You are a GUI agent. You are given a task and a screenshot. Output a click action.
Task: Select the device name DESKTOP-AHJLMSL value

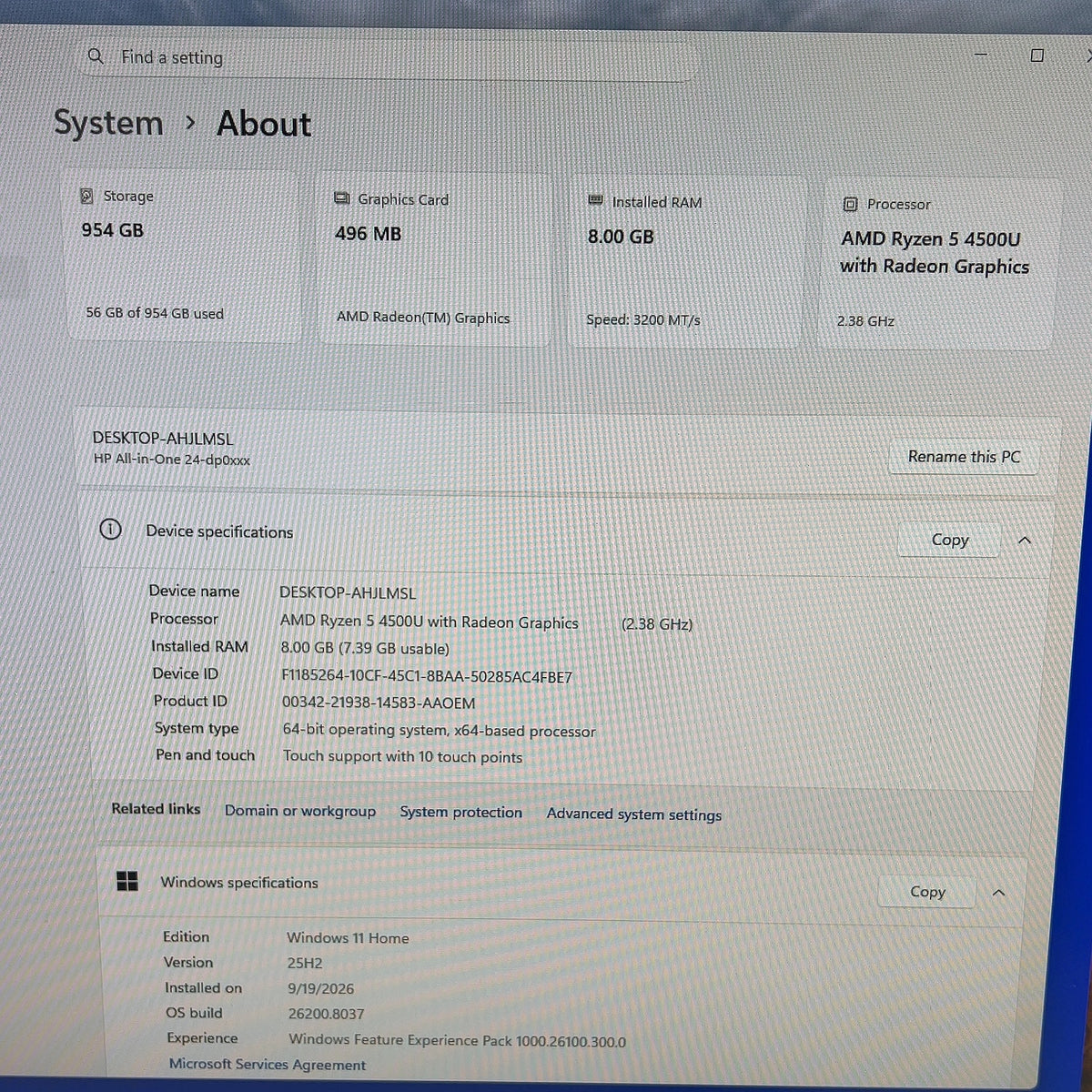348,593
